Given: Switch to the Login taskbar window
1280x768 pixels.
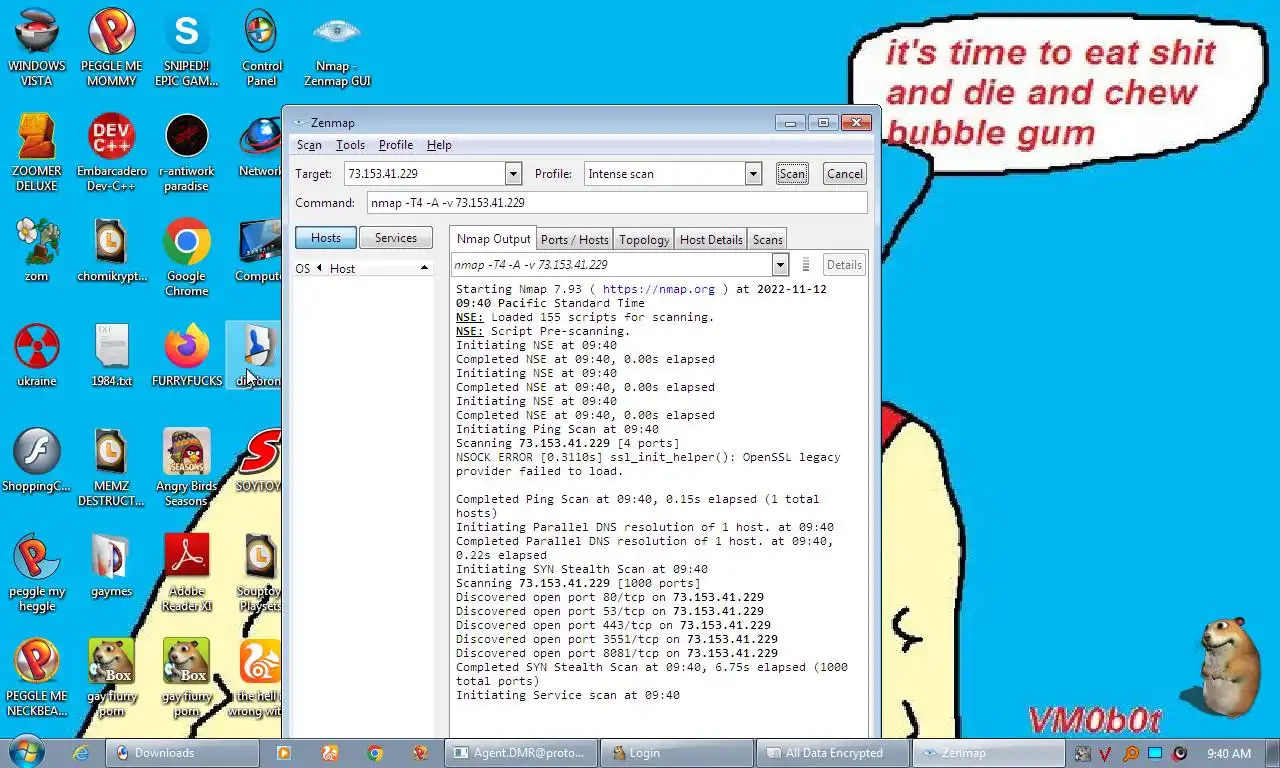Looking at the screenshot, I should click(x=677, y=753).
